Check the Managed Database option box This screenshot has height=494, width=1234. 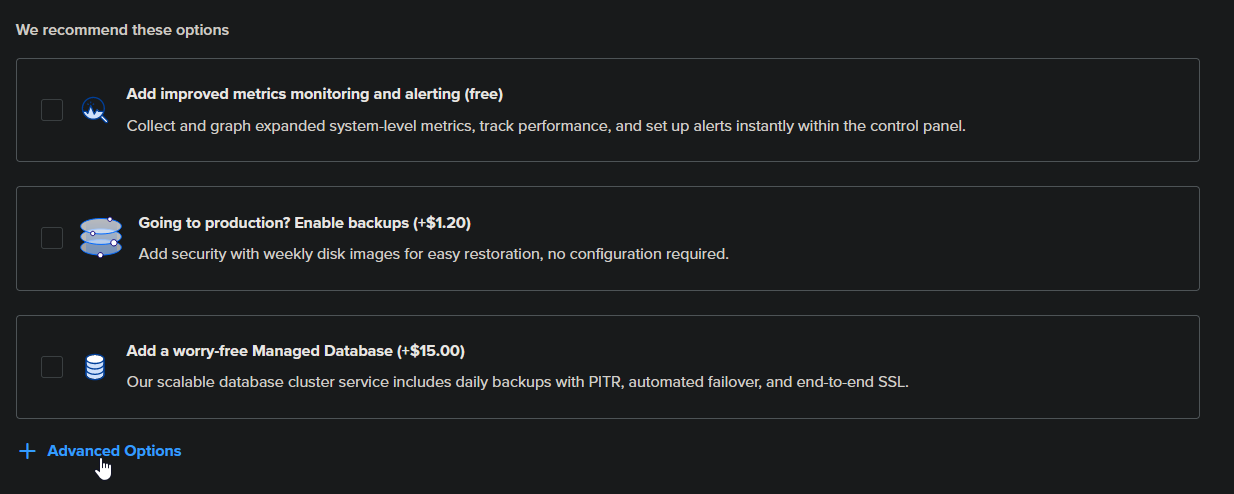[x=52, y=367]
